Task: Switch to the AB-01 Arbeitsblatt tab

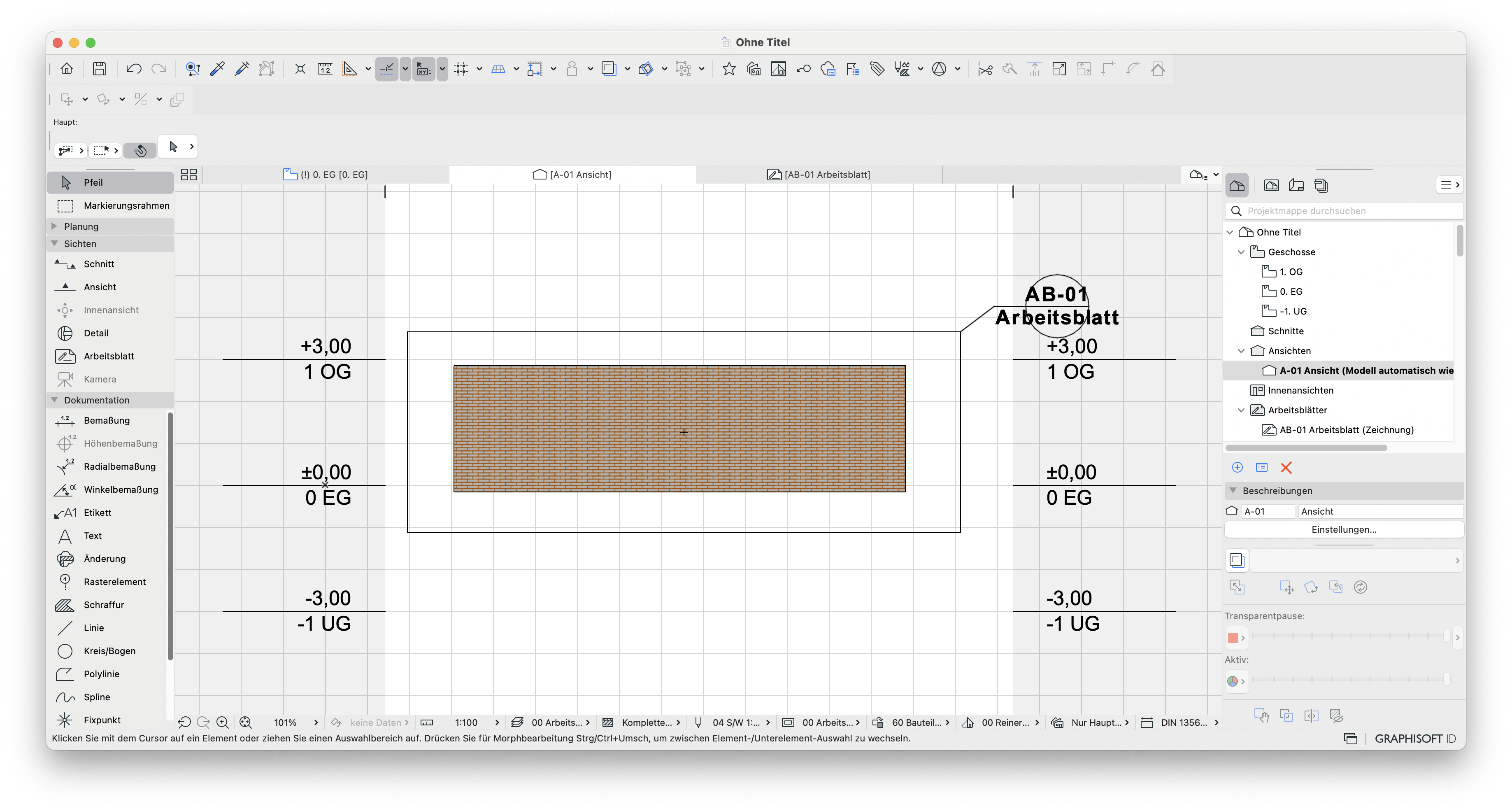Action: 819,175
